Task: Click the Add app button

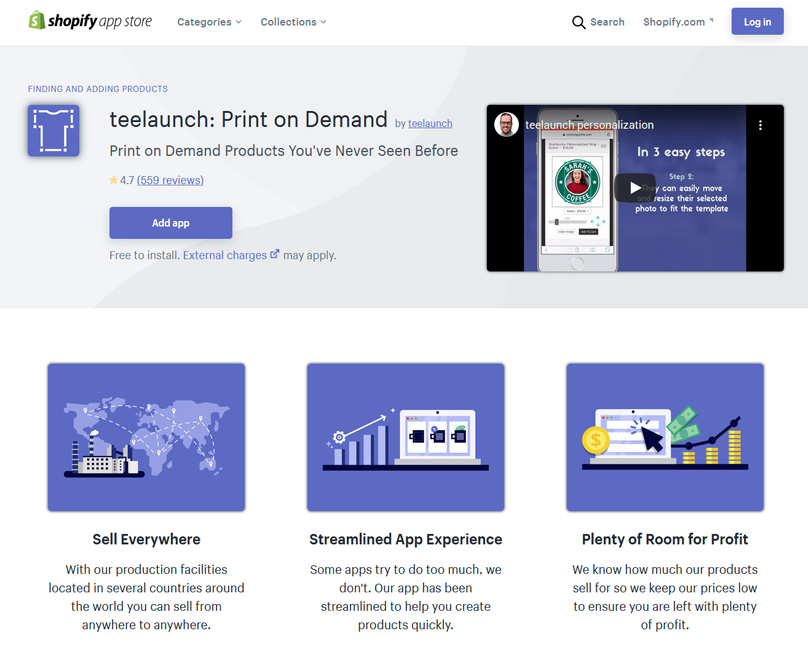Action: click(x=171, y=223)
